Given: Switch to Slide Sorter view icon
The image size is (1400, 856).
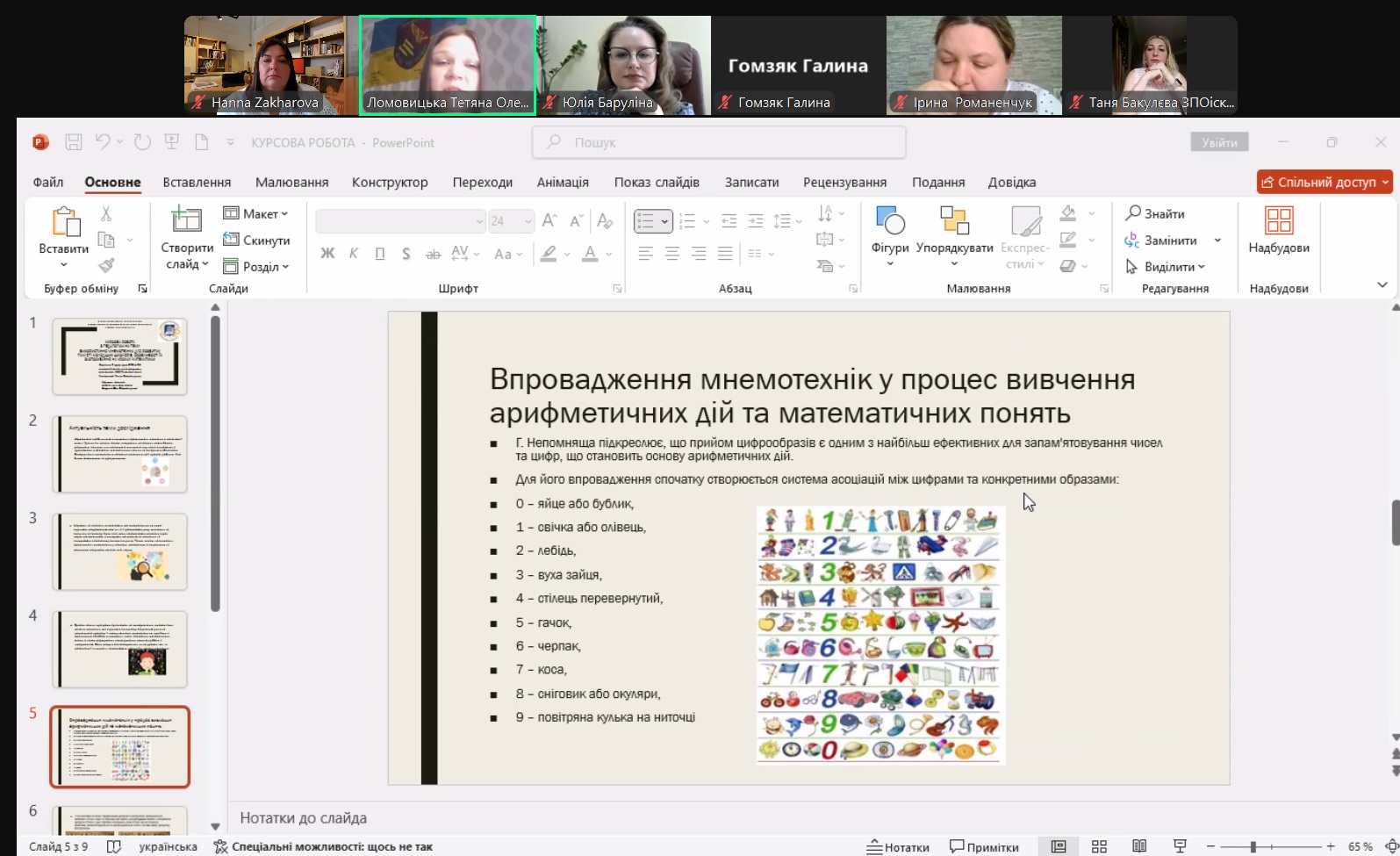Looking at the screenshot, I should [1099, 846].
